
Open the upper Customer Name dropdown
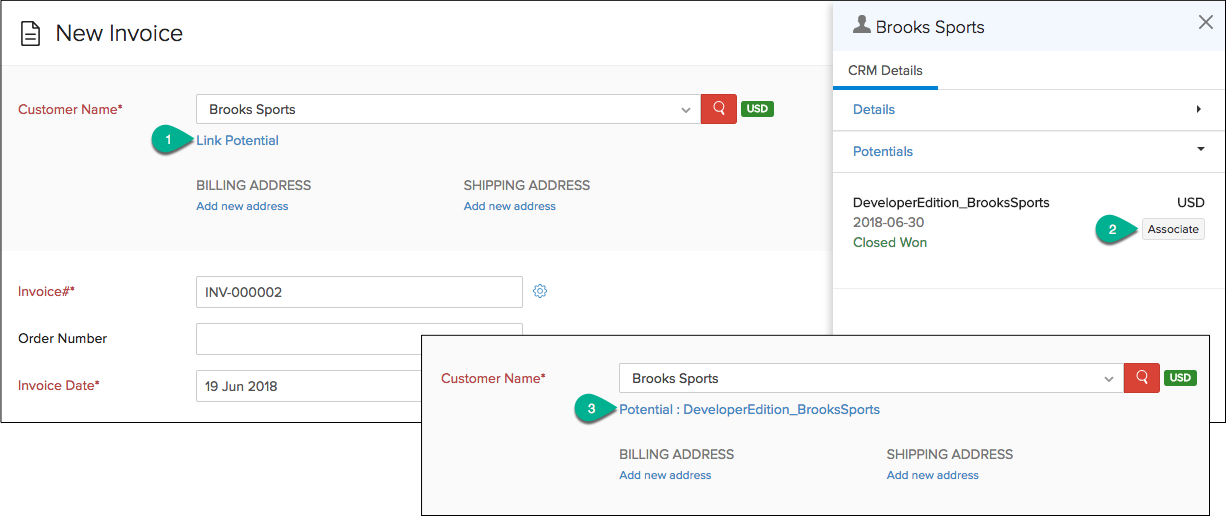[x=685, y=110]
